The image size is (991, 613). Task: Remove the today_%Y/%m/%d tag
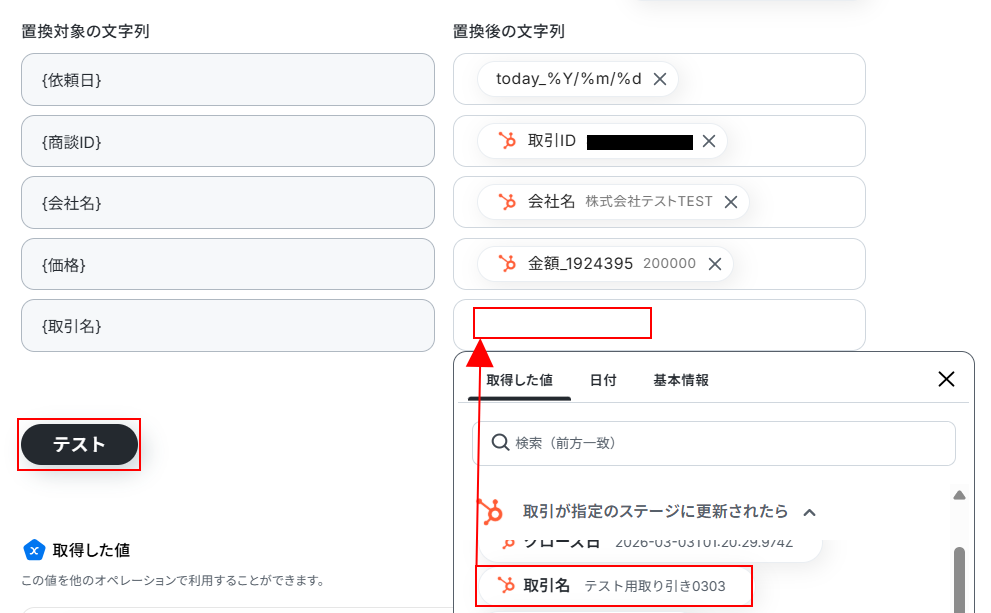click(660, 79)
